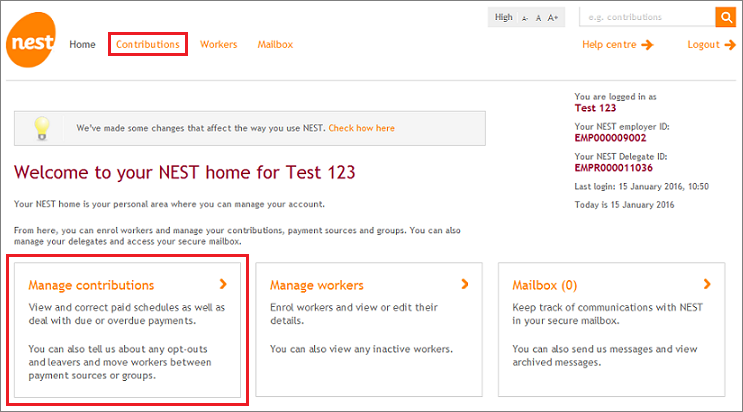Click the search input field
The width and height of the screenshot is (743, 412).
coord(646,17)
